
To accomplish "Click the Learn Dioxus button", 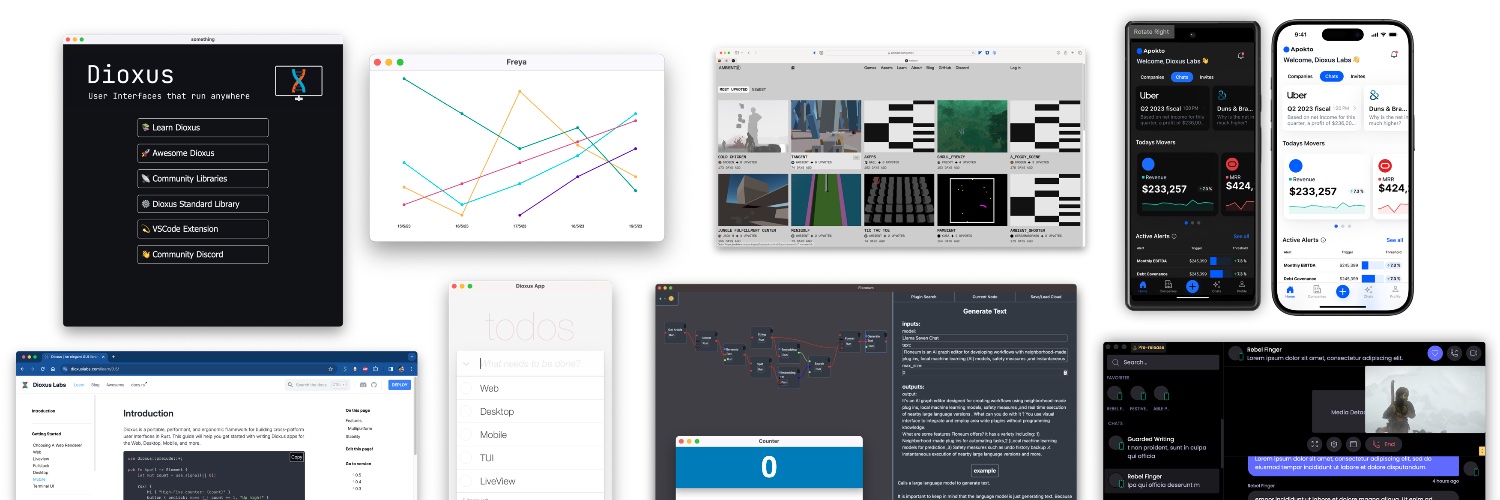I will coord(203,128).
